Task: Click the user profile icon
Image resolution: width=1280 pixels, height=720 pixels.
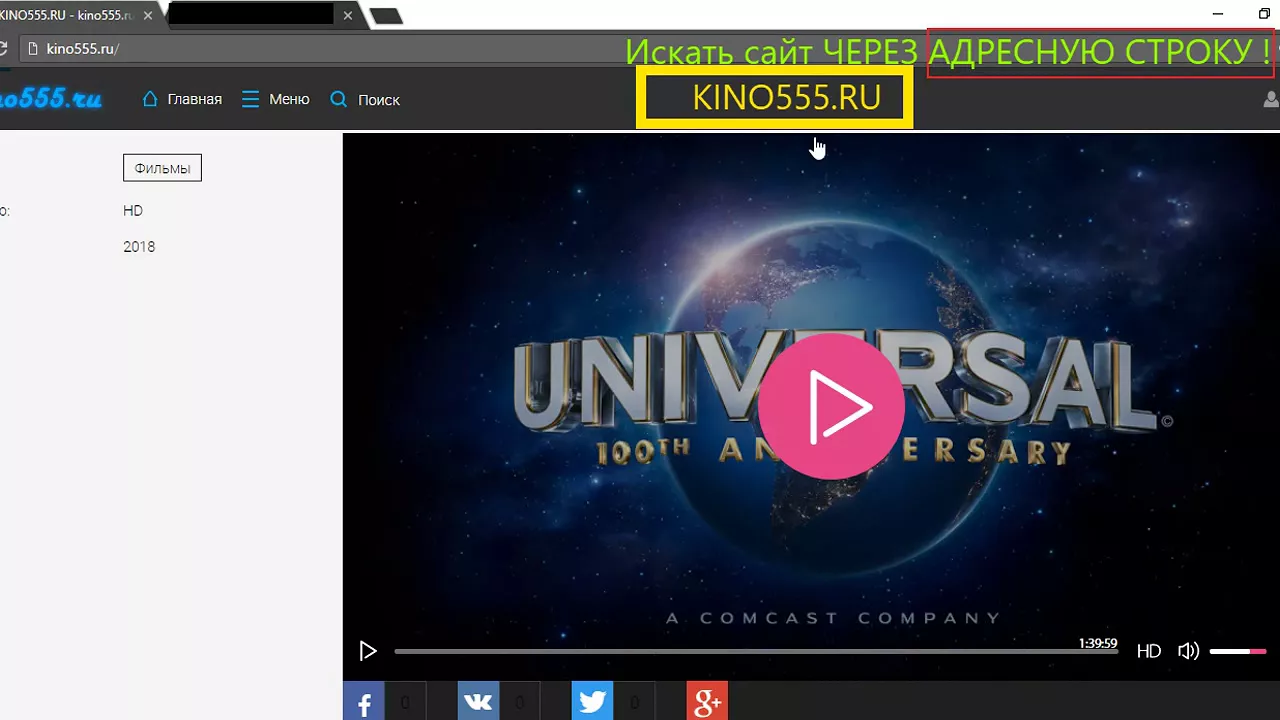Action: pos(1271,99)
